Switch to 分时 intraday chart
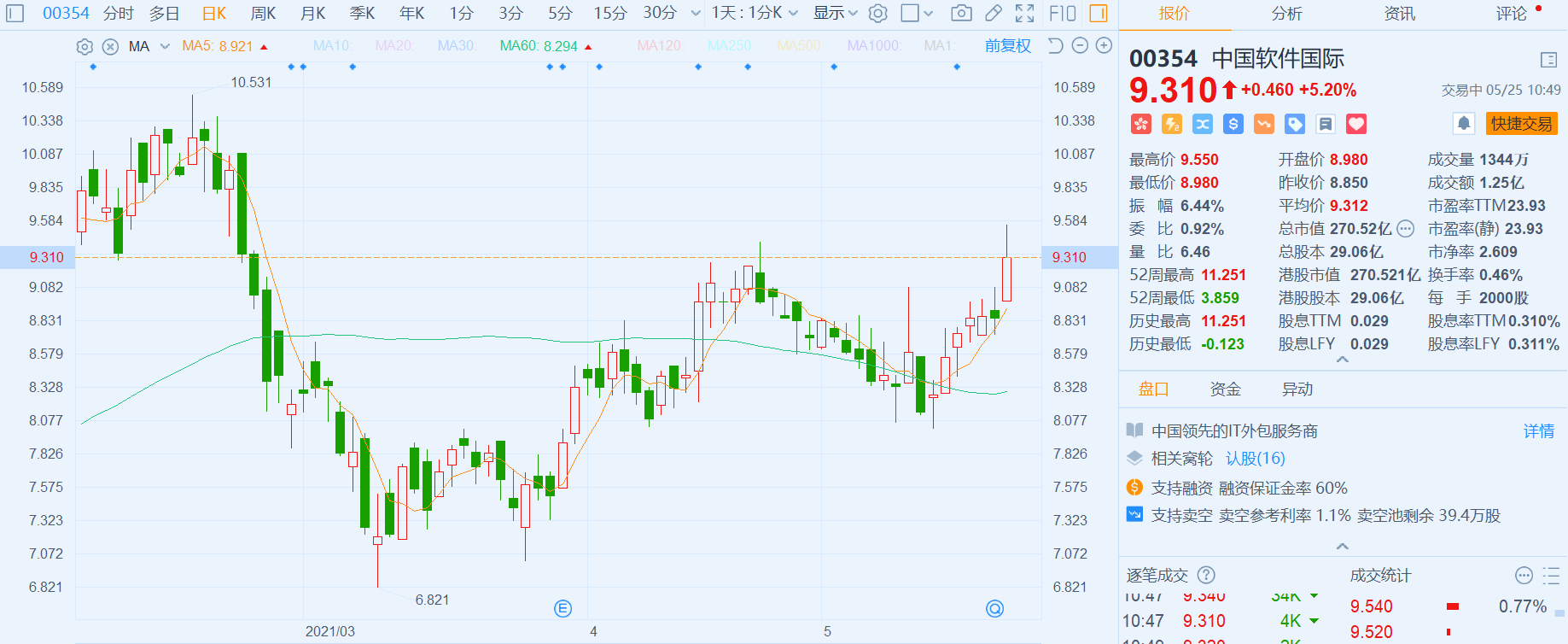 point(118,14)
